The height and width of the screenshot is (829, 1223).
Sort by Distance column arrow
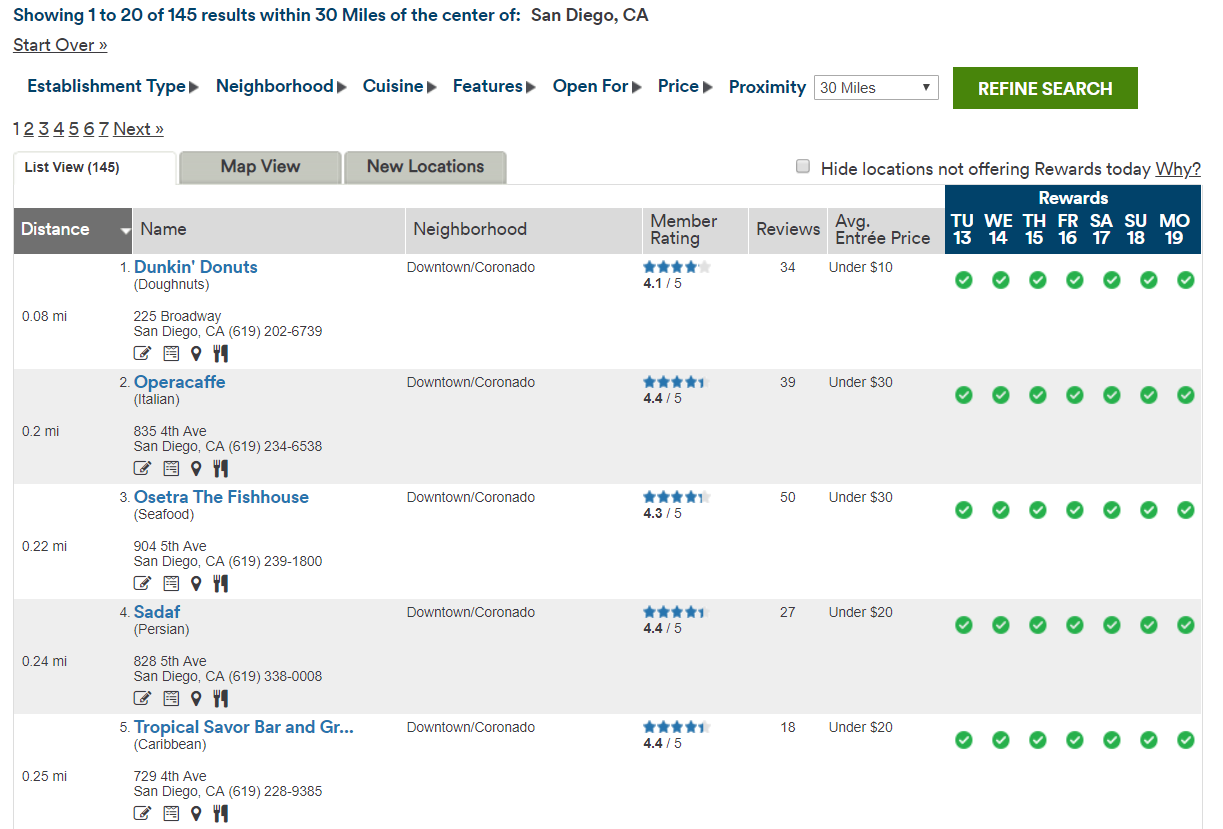point(125,231)
